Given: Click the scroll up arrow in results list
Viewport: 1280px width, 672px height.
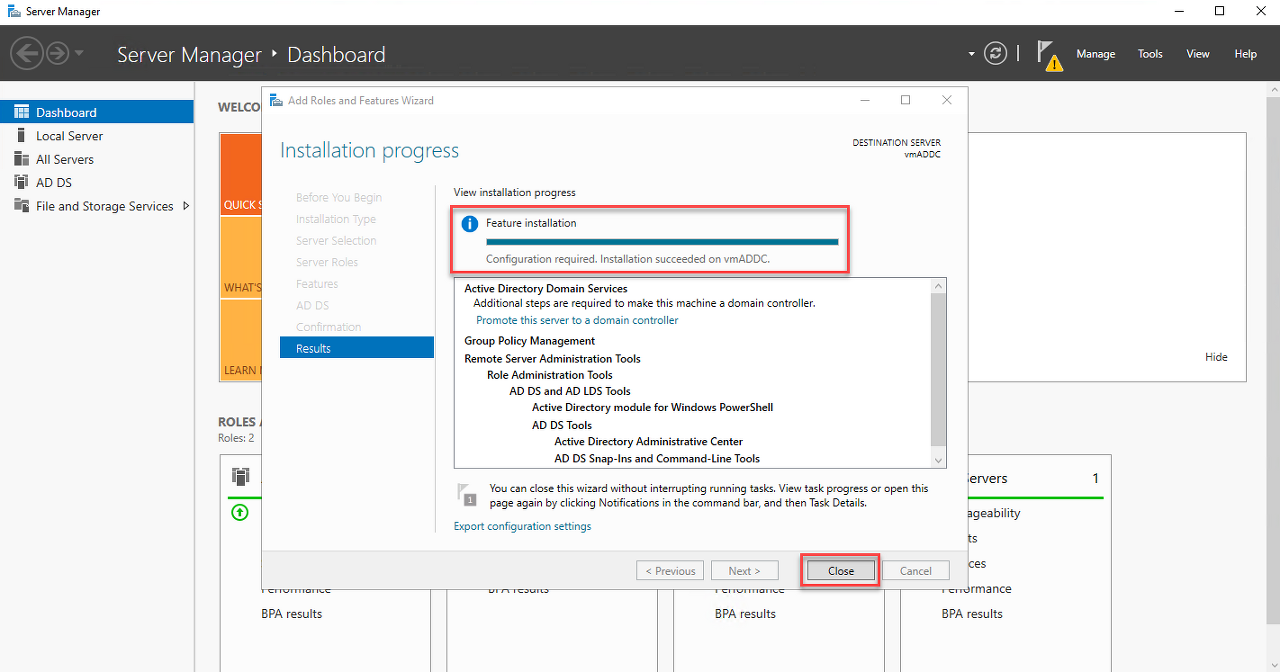Looking at the screenshot, I should click(x=938, y=286).
